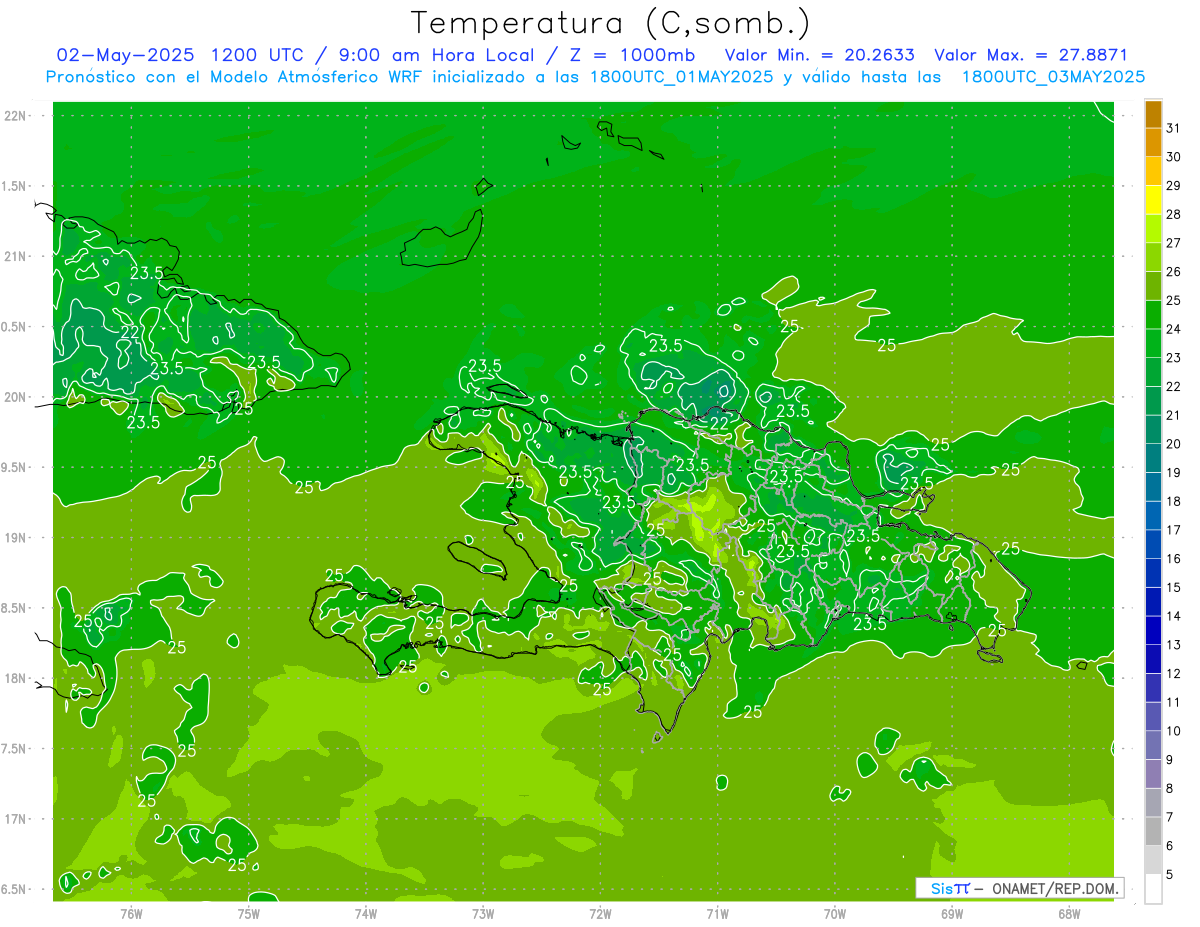Click the "7.5N" latitude label

tap(15, 749)
